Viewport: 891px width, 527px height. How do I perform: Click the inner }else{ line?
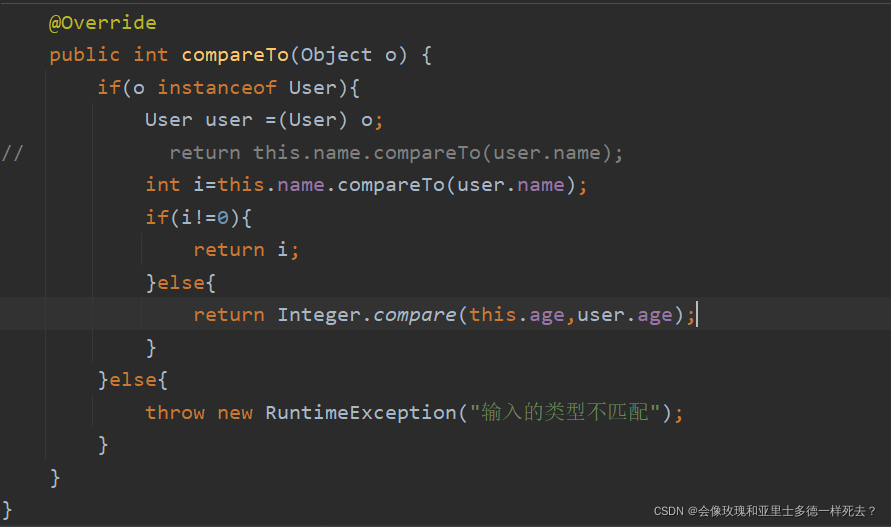pyautogui.click(x=181, y=283)
